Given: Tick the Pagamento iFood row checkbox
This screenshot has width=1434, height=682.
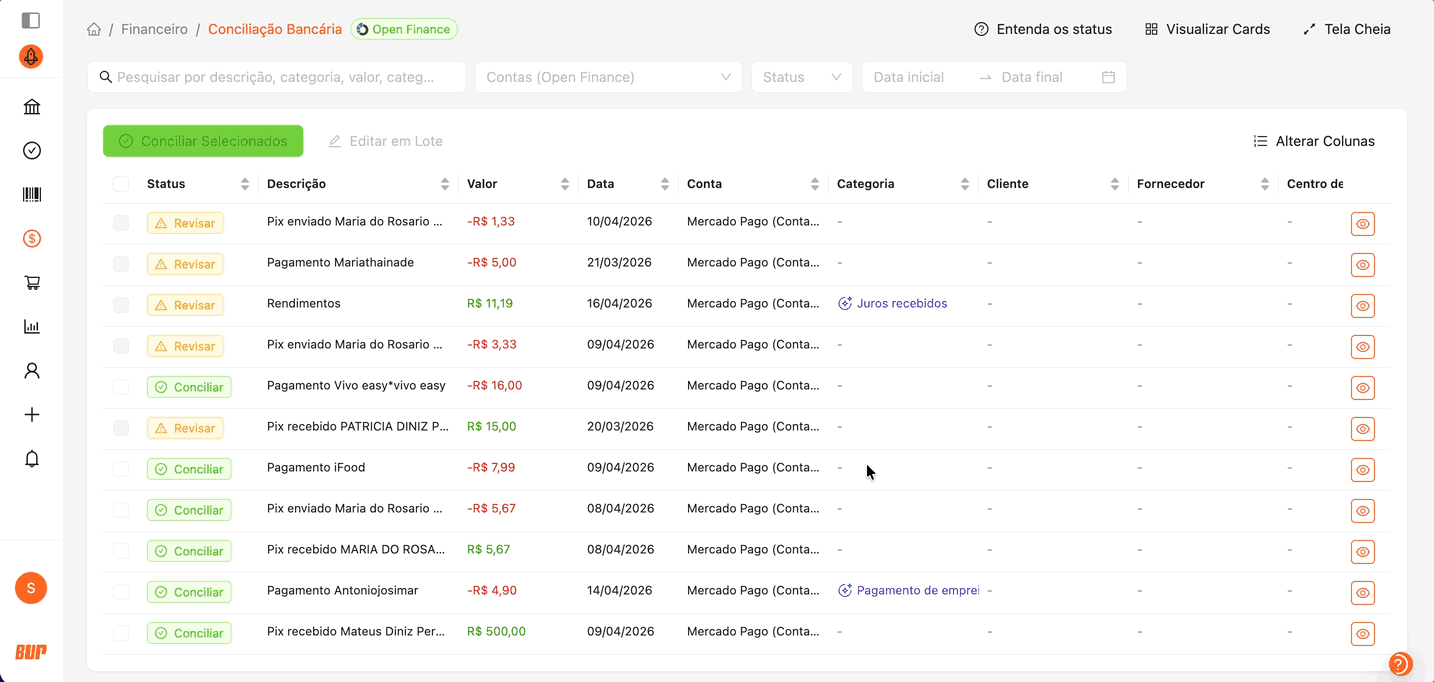Looking at the screenshot, I should click(x=121, y=469).
